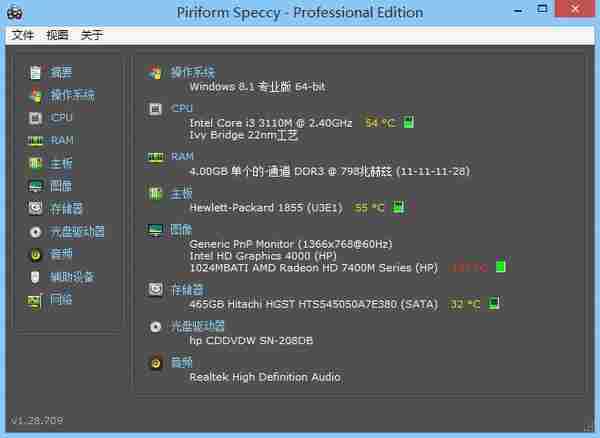Open the 文件 (File) menu
Viewport: 600px width, 438px height.
coord(23,35)
